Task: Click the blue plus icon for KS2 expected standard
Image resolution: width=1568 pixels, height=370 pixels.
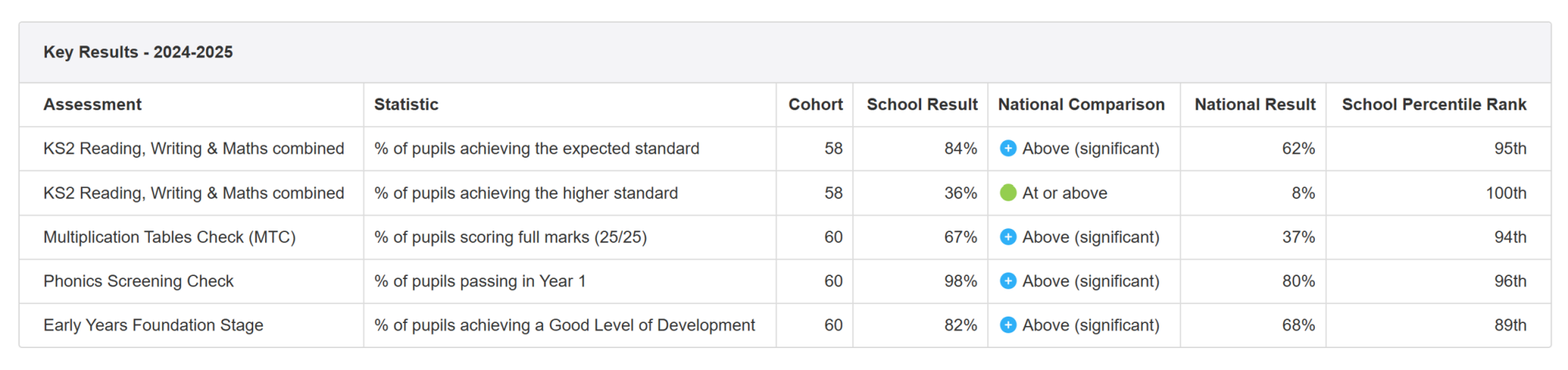Action: click(1008, 148)
